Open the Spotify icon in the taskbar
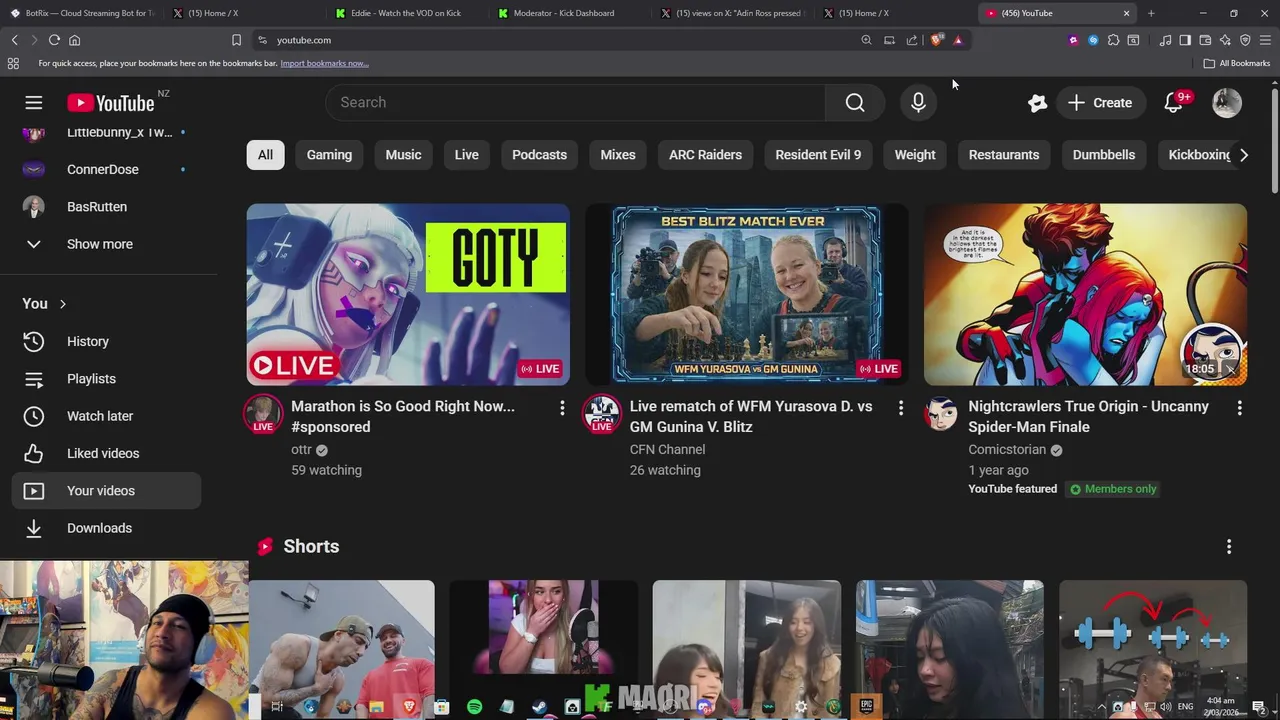This screenshot has height=720, width=1280. pyautogui.click(x=474, y=707)
